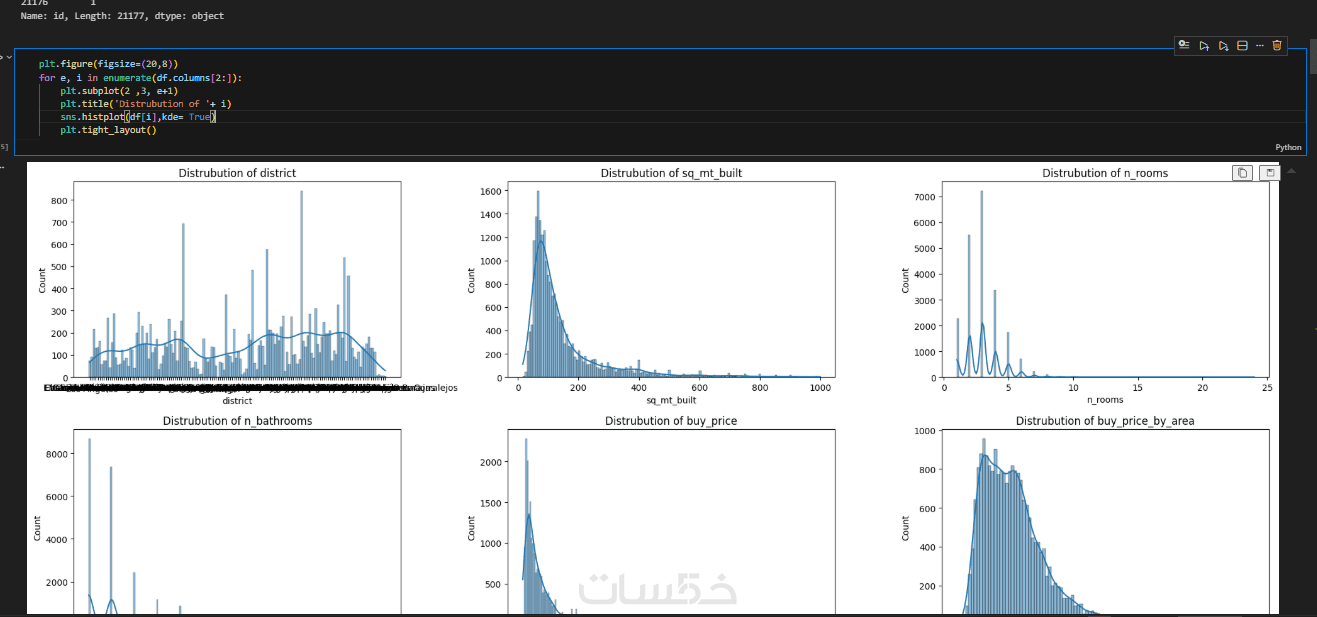Run this cell and below icon
The image size is (1317, 617).
[1224, 45]
